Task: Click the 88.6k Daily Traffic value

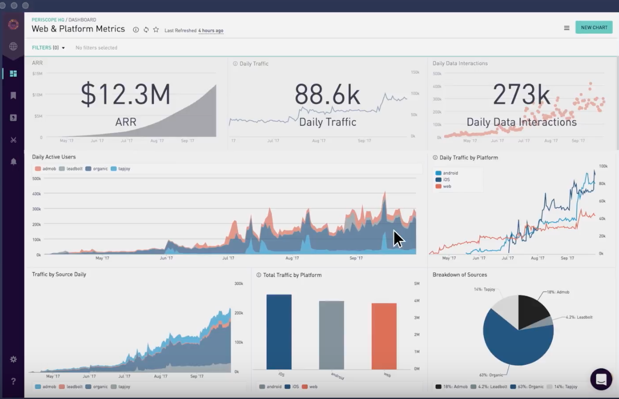Action: pos(327,95)
